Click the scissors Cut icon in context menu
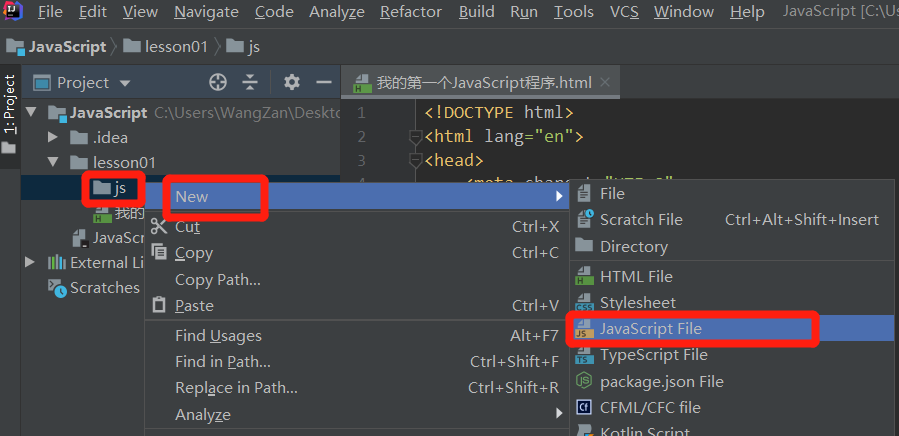This screenshot has height=436, width=899. coord(158,226)
